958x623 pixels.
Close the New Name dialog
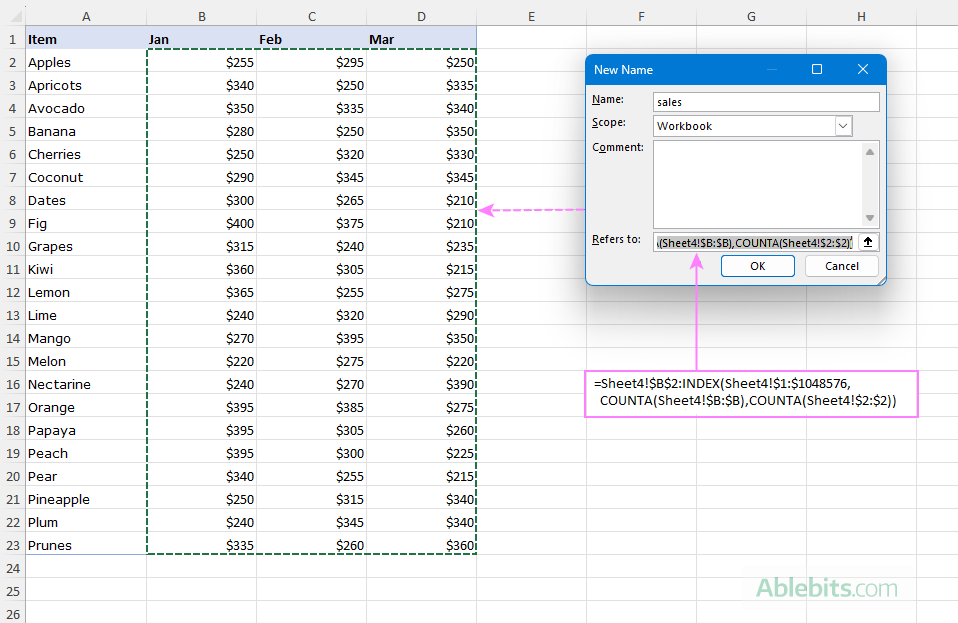(x=862, y=69)
